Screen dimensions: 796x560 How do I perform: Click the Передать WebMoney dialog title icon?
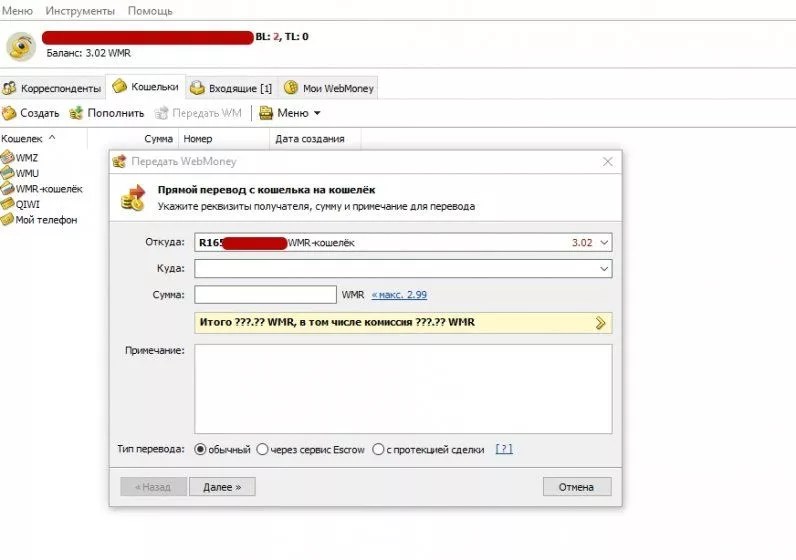(119, 161)
